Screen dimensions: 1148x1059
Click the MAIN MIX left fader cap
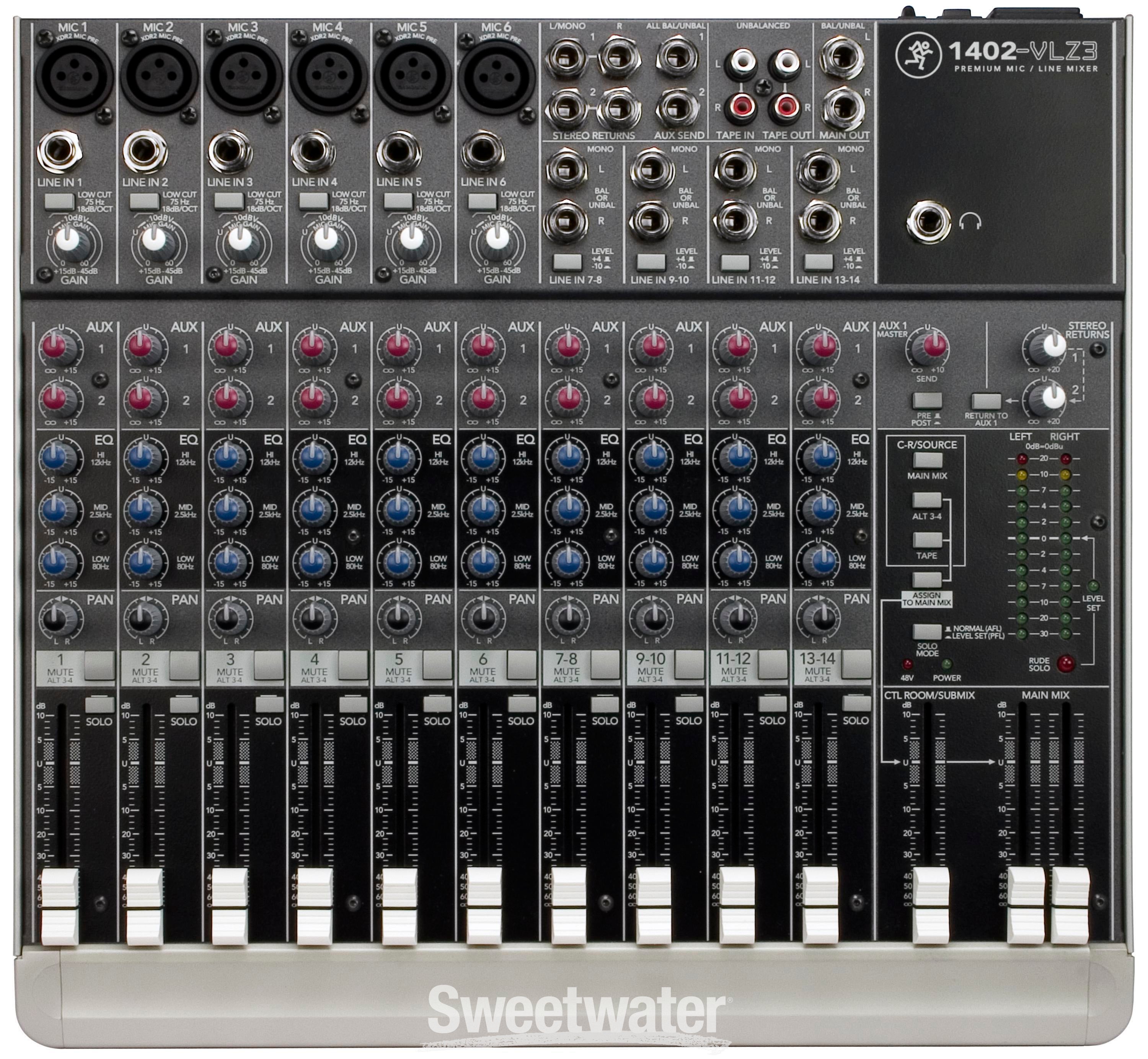1026,906
